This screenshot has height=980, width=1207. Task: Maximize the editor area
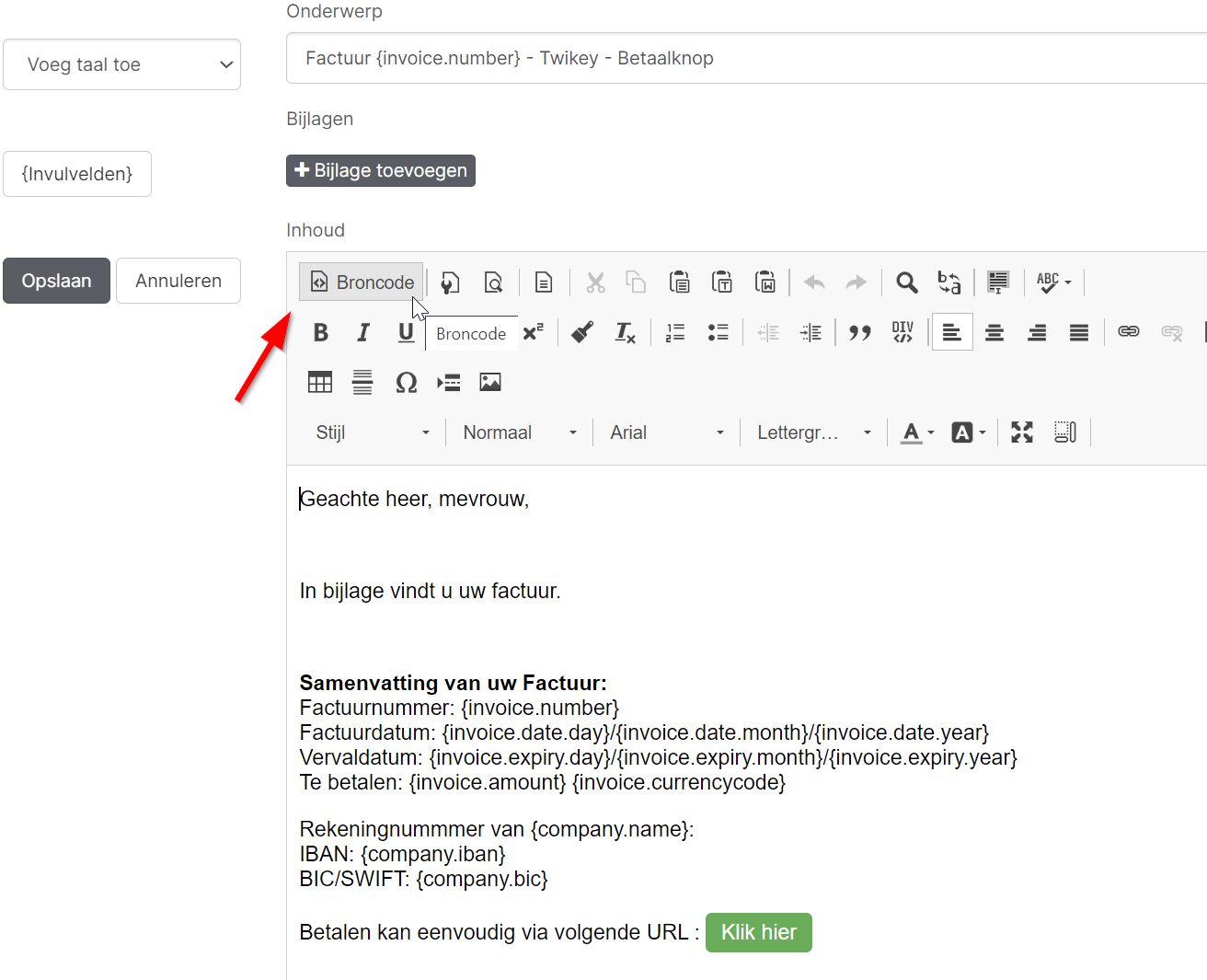click(x=1022, y=432)
